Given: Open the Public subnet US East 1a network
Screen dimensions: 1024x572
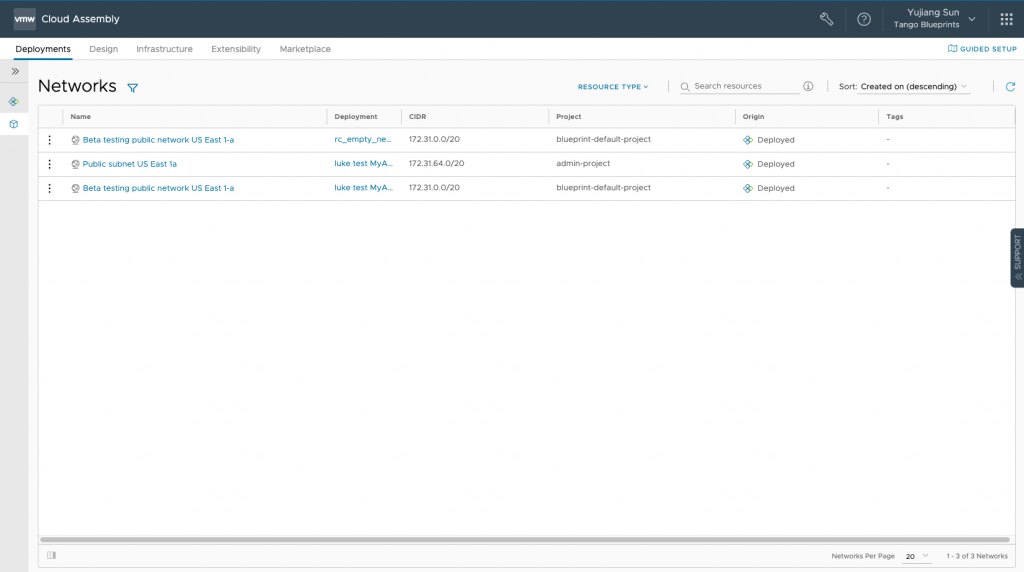Looking at the screenshot, I should pos(129,164).
